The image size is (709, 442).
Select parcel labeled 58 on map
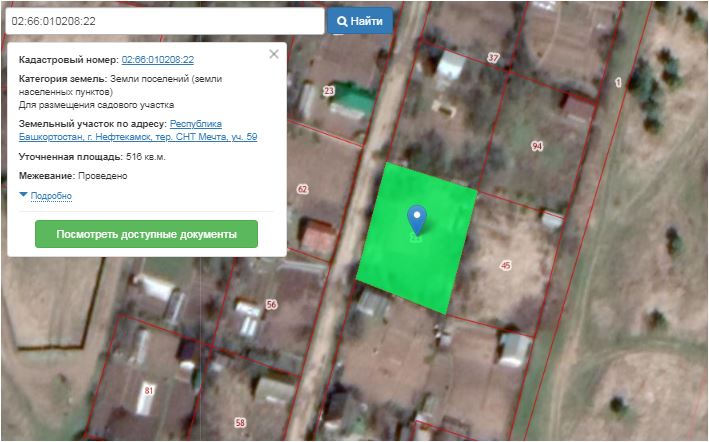tap(240, 423)
